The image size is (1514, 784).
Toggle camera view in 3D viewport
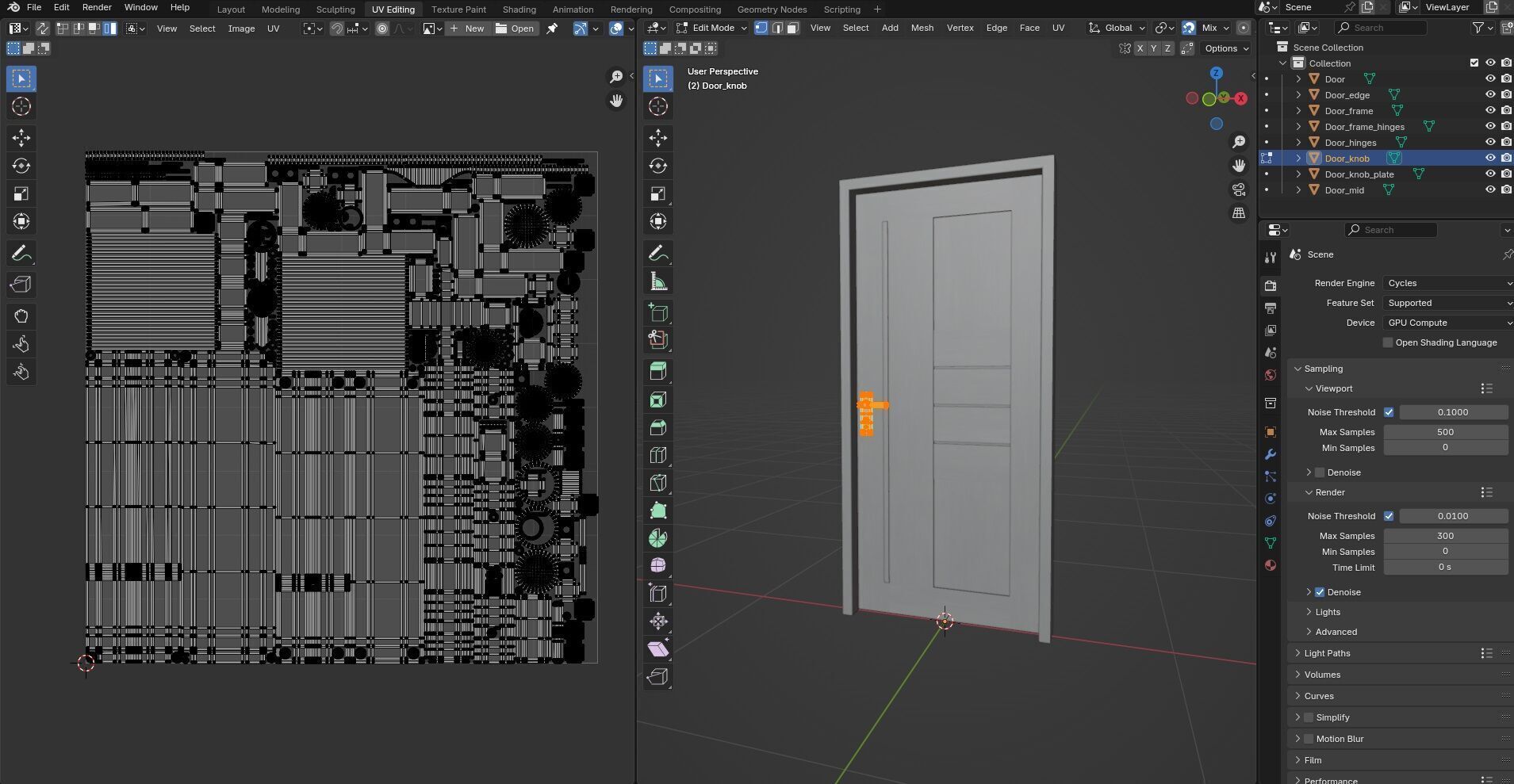tap(1239, 189)
